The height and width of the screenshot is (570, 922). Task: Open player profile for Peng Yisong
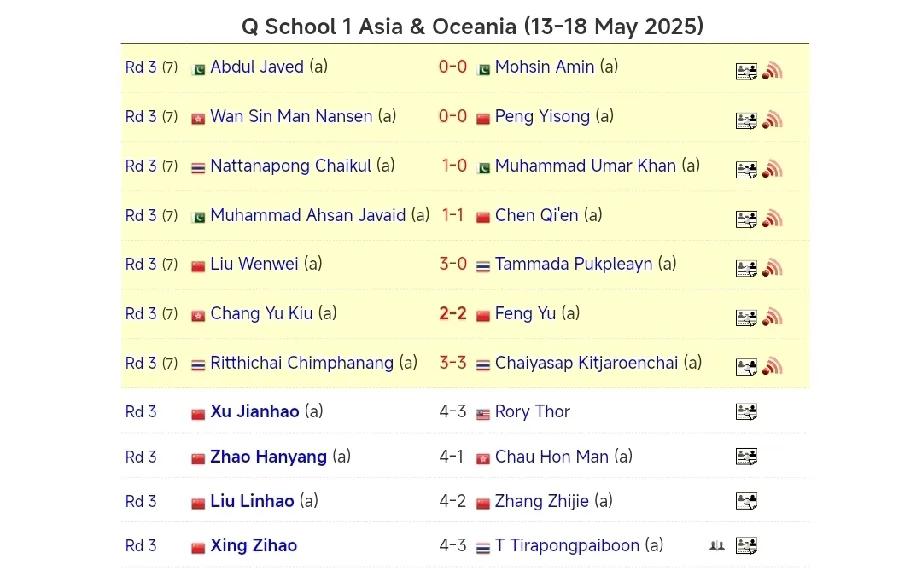(542, 116)
